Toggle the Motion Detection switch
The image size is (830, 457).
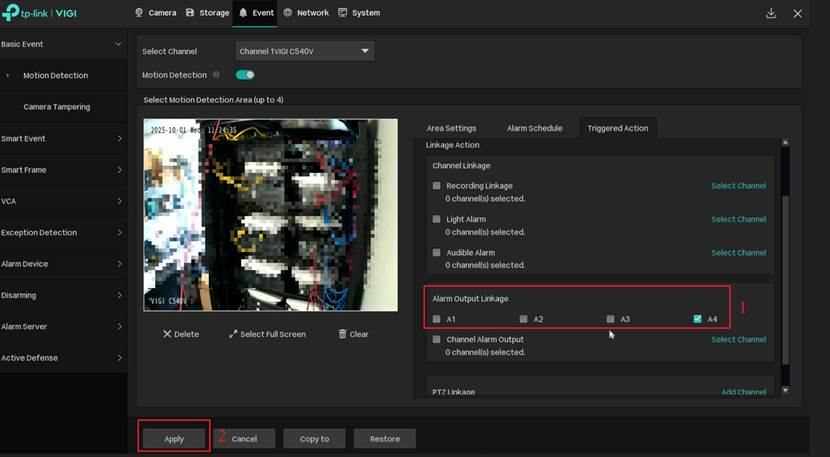[245, 75]
